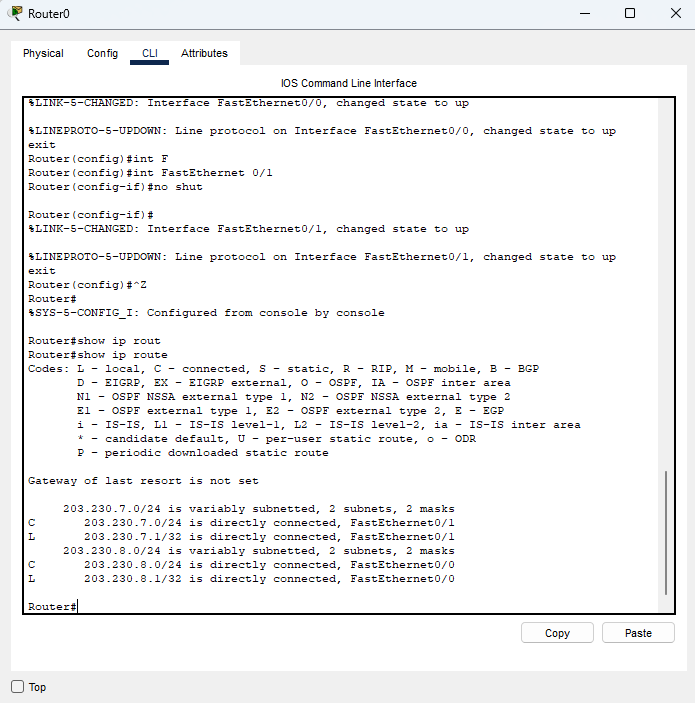The height and width of the screenshot is (703, 695).
Task: Switch to the Physical tab
Action: (43, 53)
